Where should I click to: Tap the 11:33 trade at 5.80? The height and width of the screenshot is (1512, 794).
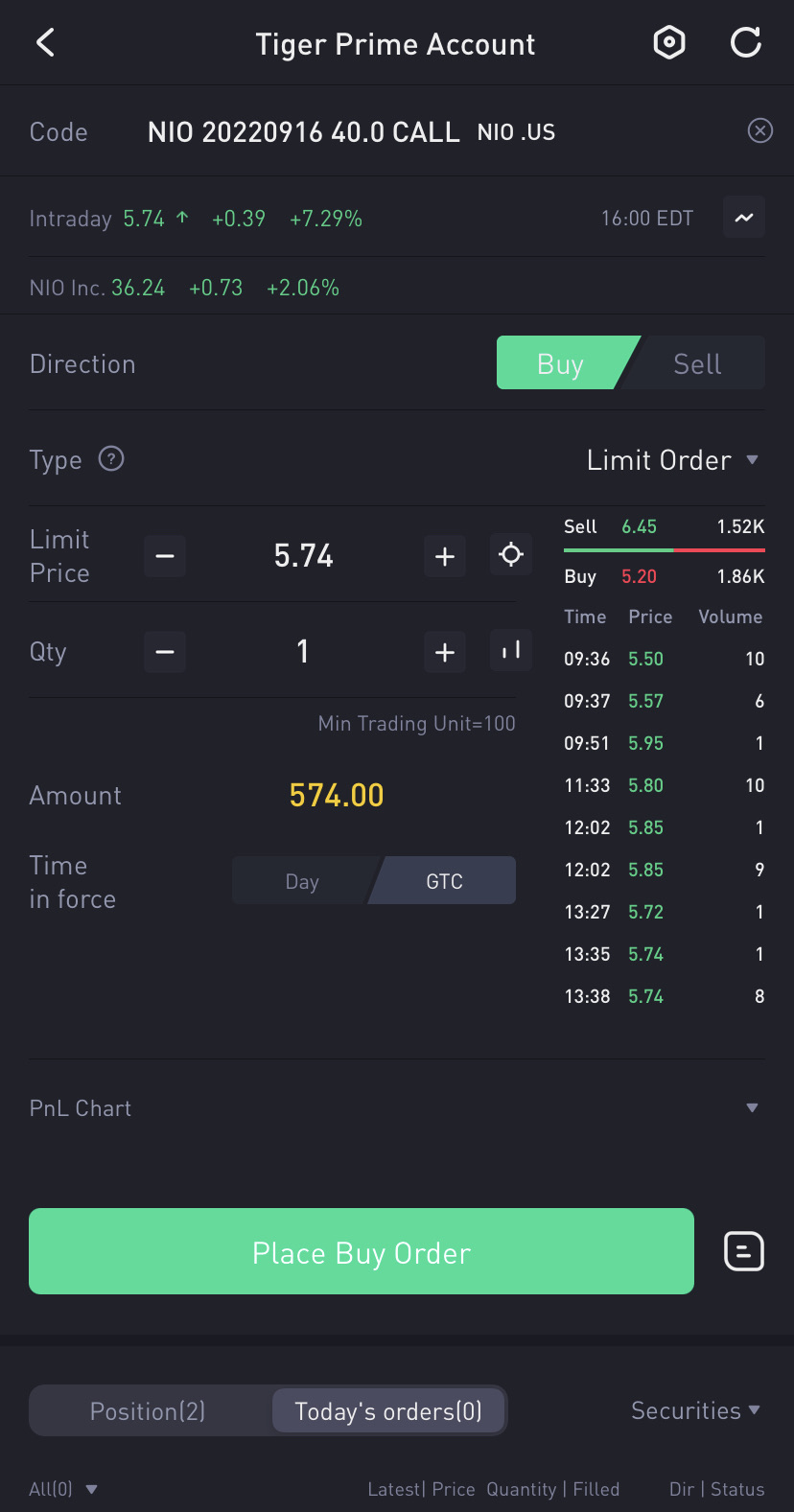coord(665,785)
